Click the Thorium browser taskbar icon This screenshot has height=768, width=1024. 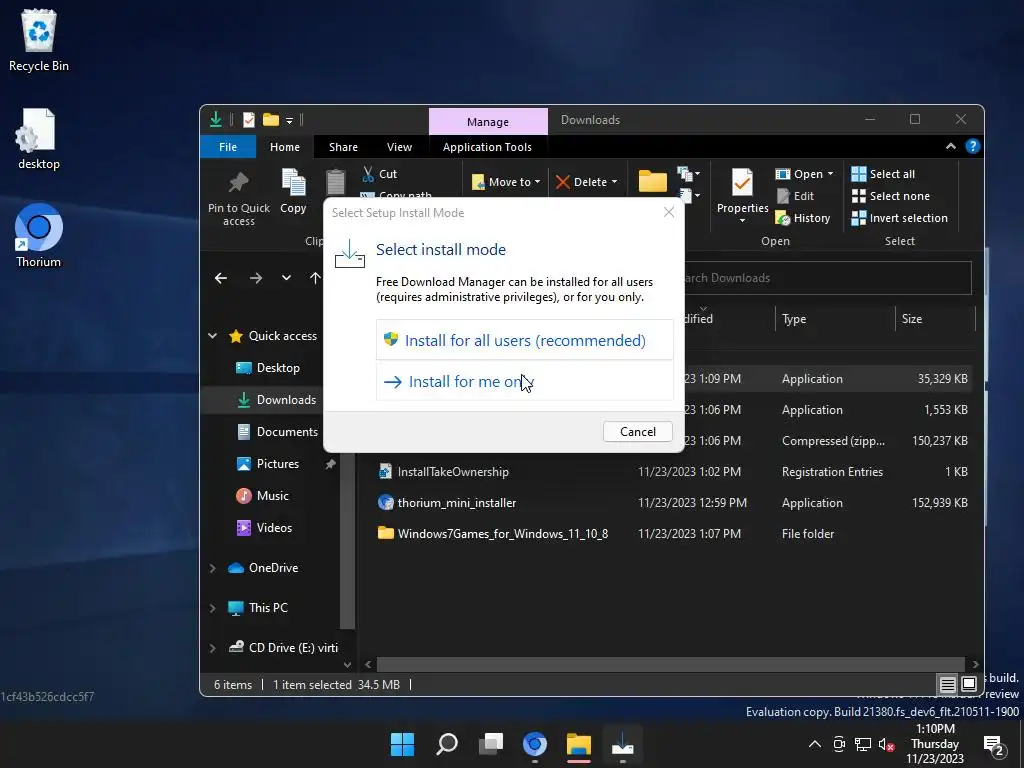(x=535, y=744)
